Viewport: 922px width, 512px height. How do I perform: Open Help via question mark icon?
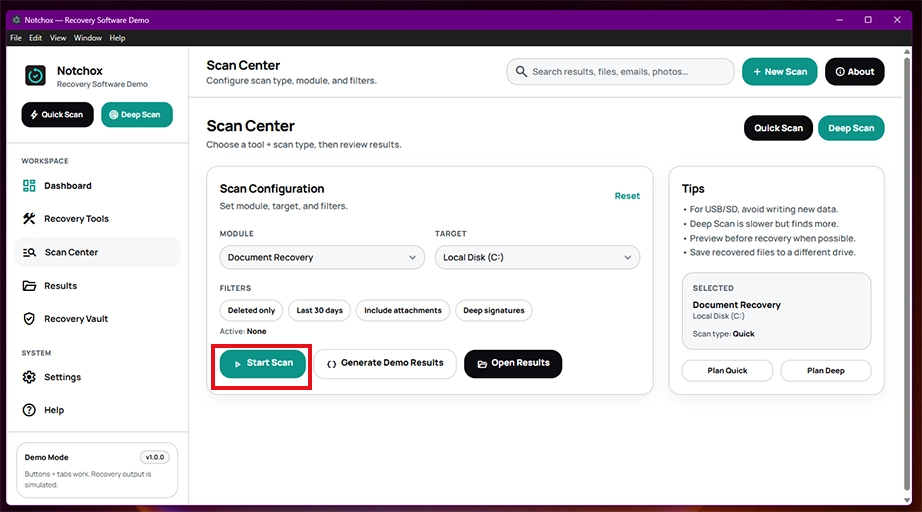[x=29, y=410]
